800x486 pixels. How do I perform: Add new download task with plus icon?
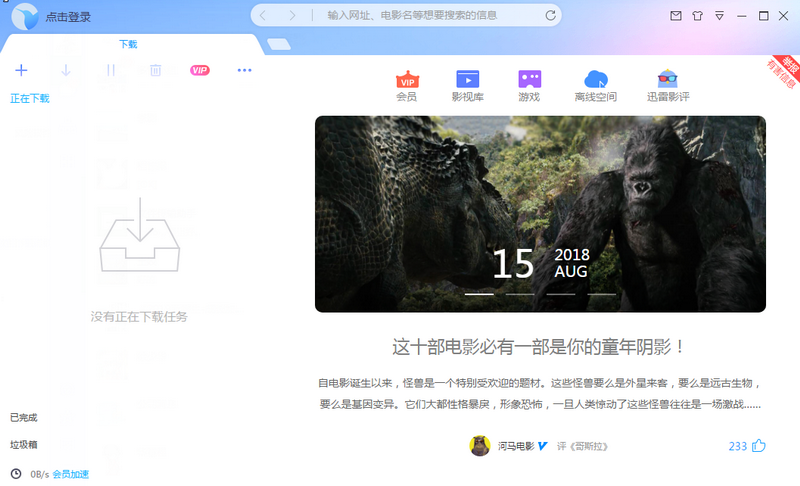[x=21, y=70]
